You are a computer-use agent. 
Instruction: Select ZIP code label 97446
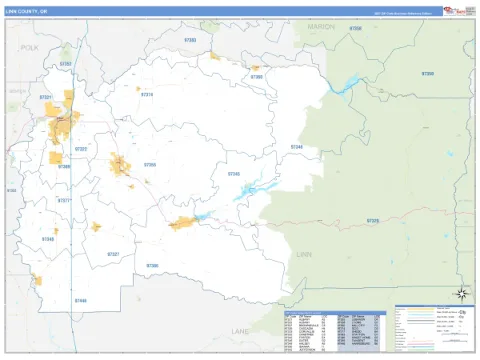coord(81,301)
